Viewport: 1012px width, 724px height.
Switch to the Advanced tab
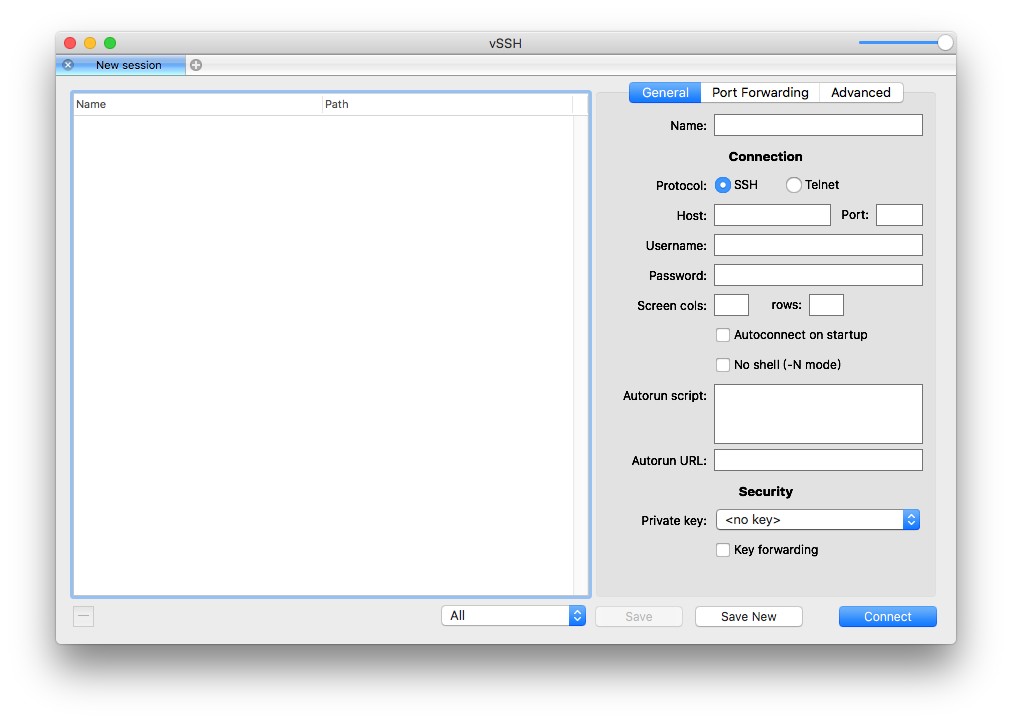(861, 92)
